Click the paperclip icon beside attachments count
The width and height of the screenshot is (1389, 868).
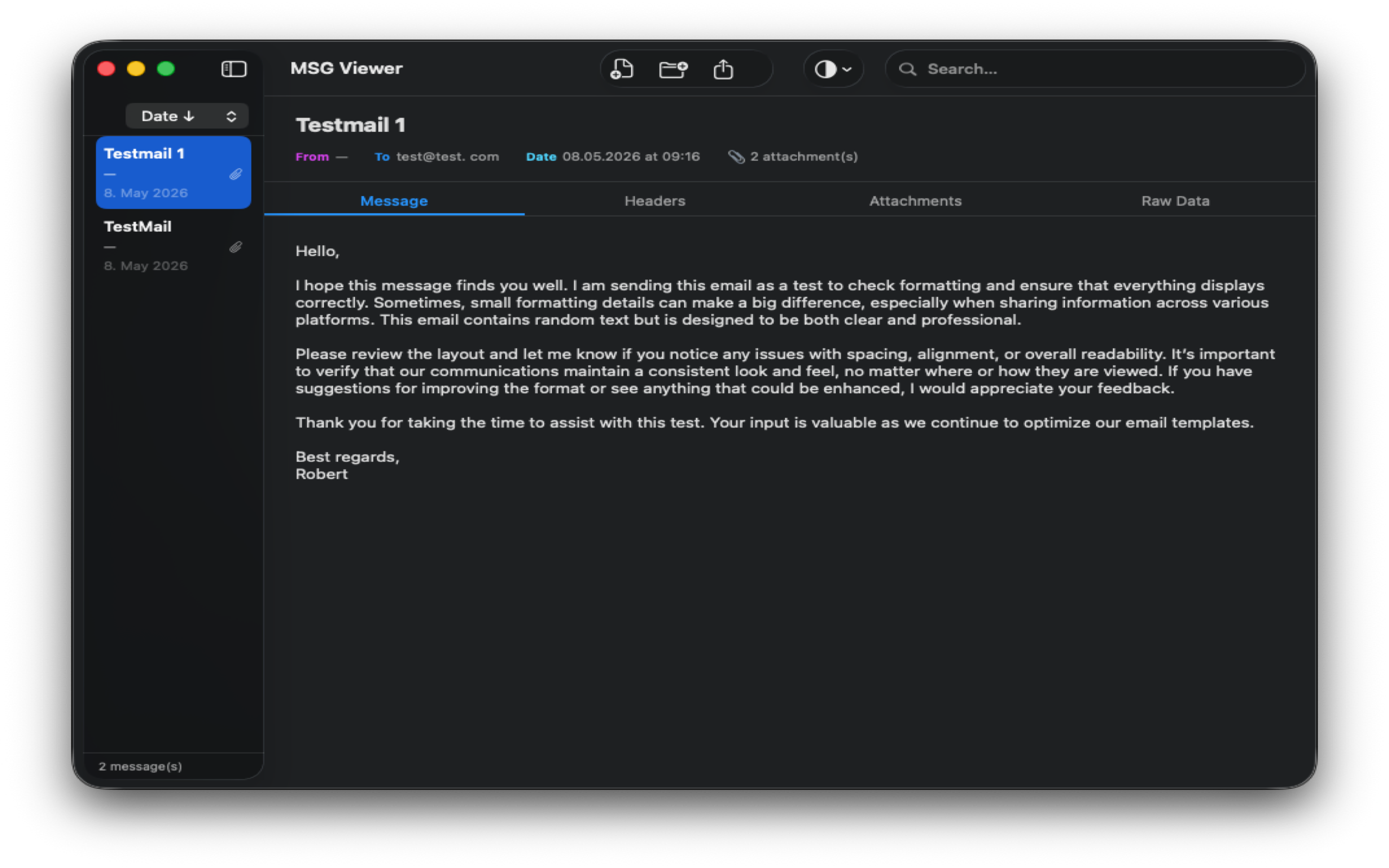tap(736, 156)
